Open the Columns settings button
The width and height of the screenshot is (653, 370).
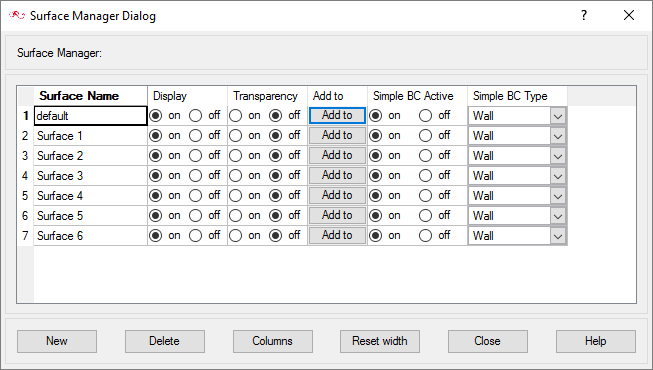pos(272,341)
